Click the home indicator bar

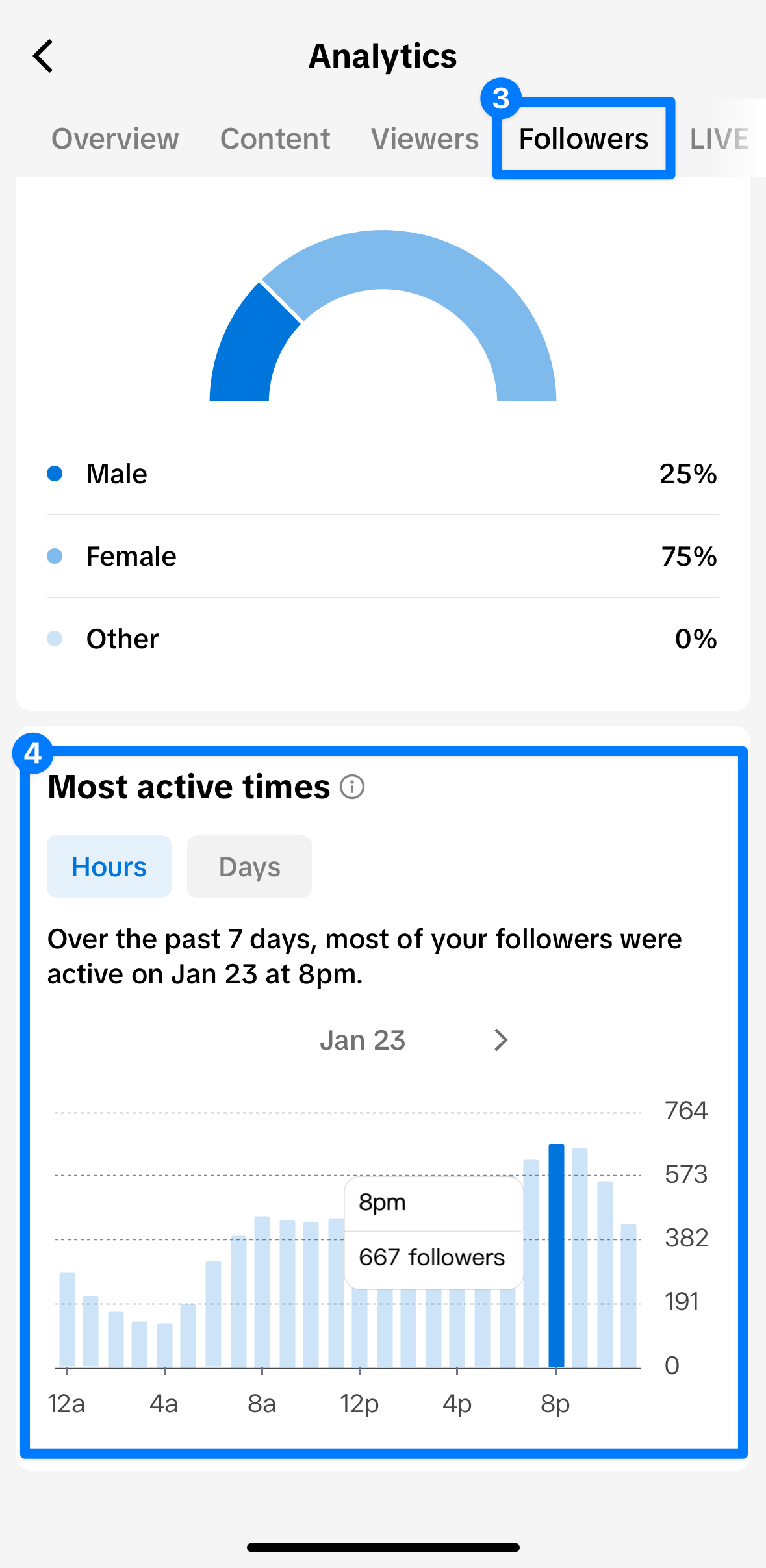click(x=383, y=1546)
